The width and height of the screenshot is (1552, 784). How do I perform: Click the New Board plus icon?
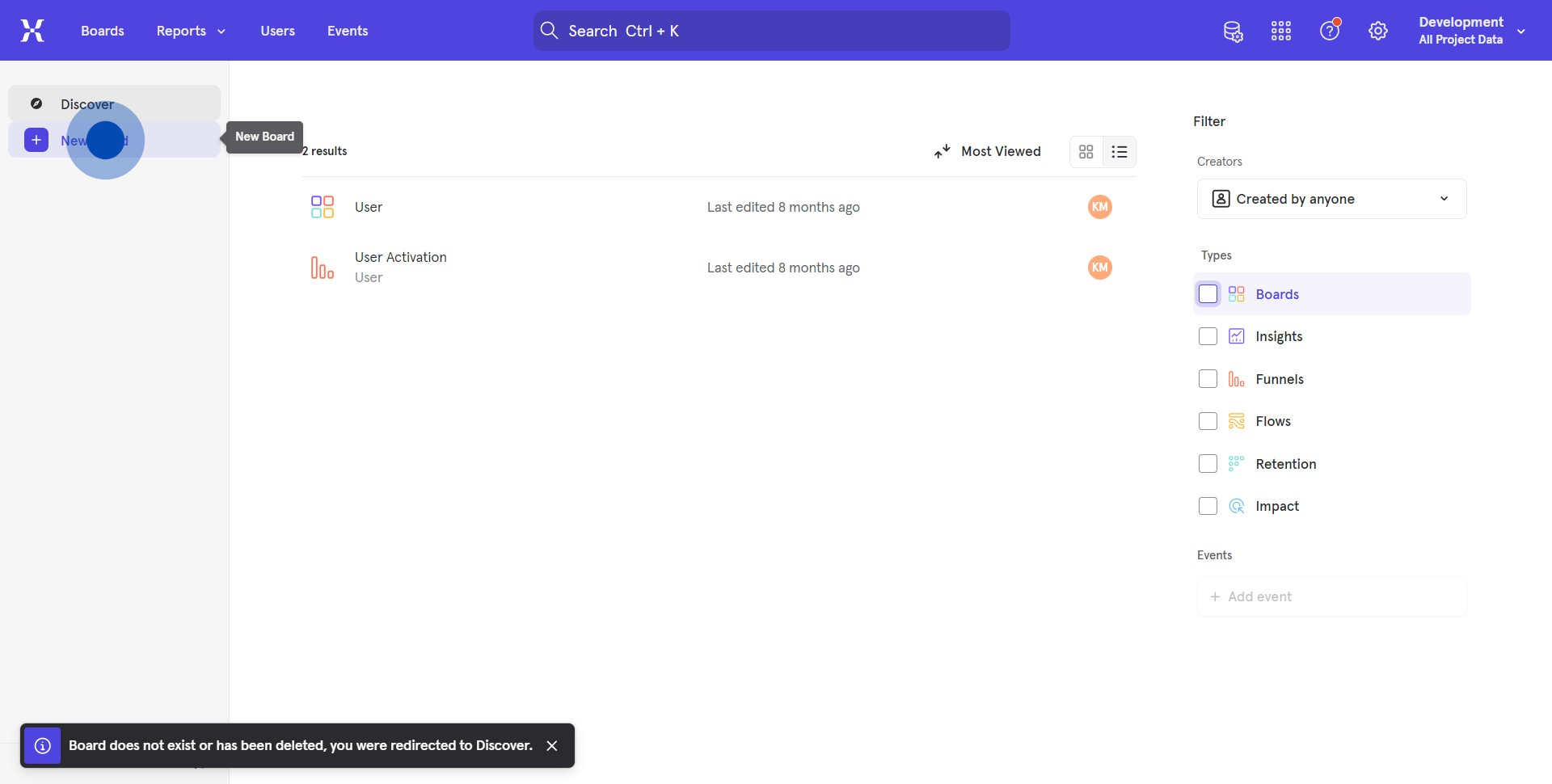coord(36,141)
